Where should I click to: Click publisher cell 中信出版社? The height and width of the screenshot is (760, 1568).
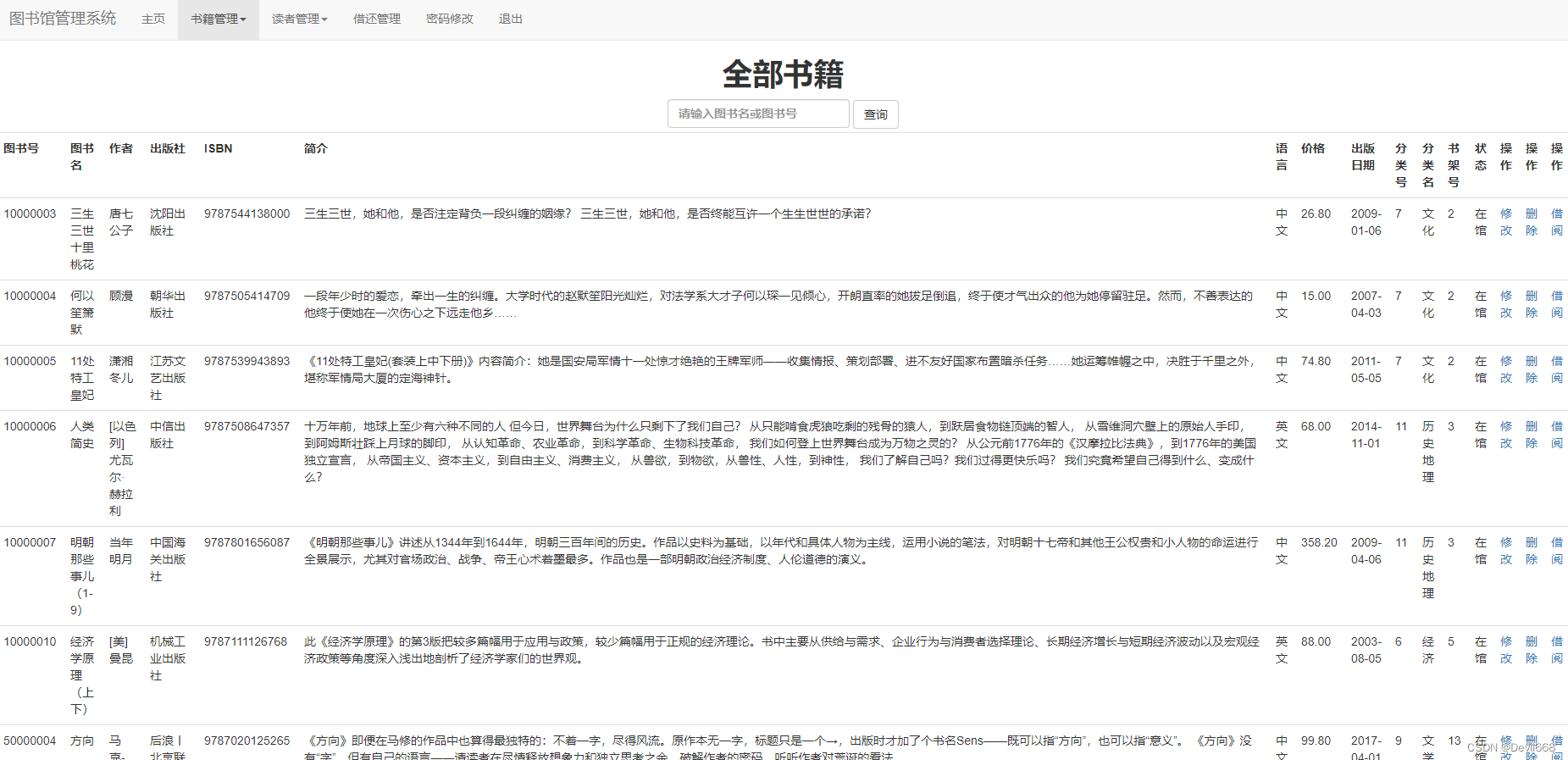click(168, 435)
